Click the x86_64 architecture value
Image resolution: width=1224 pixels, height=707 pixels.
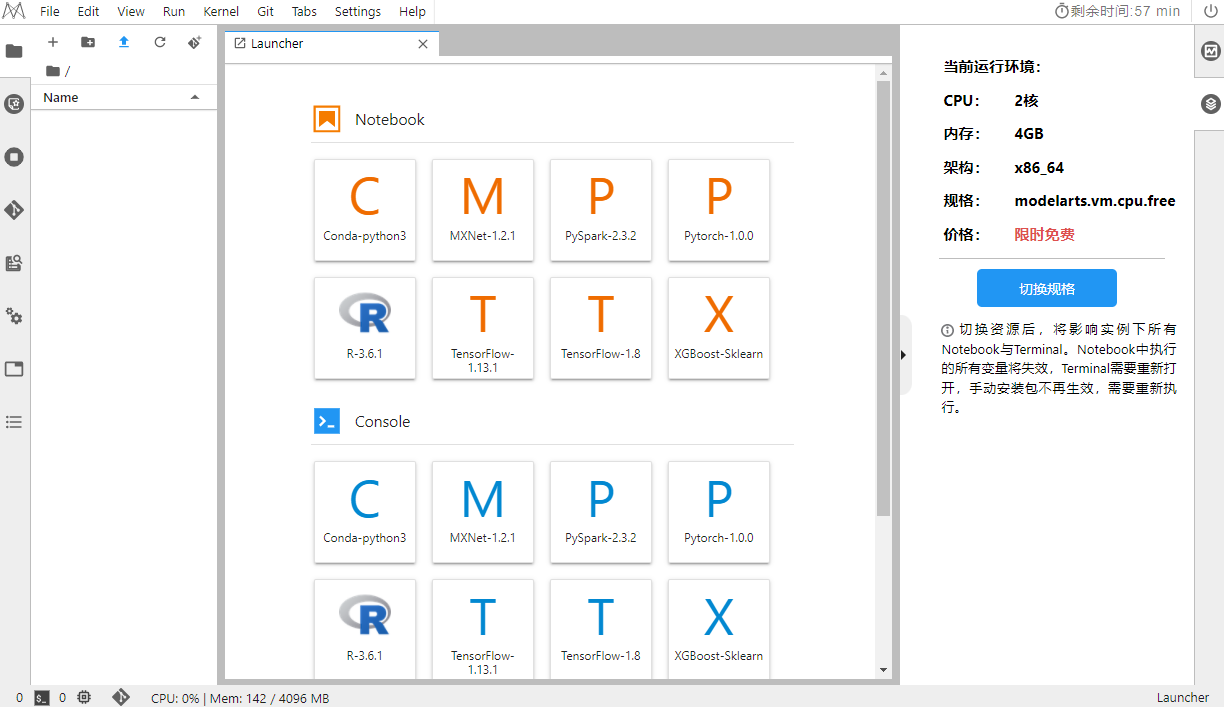[x=1039, y=168]
